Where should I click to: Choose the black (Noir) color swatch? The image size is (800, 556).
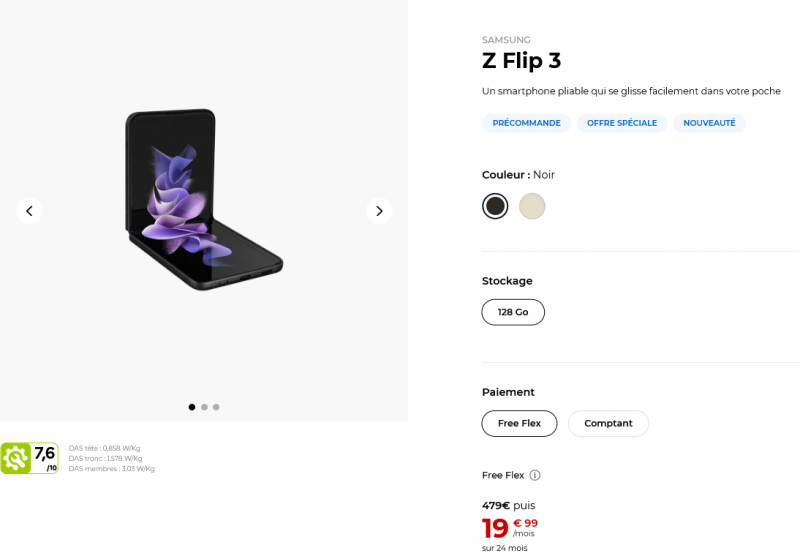point(495,206)
